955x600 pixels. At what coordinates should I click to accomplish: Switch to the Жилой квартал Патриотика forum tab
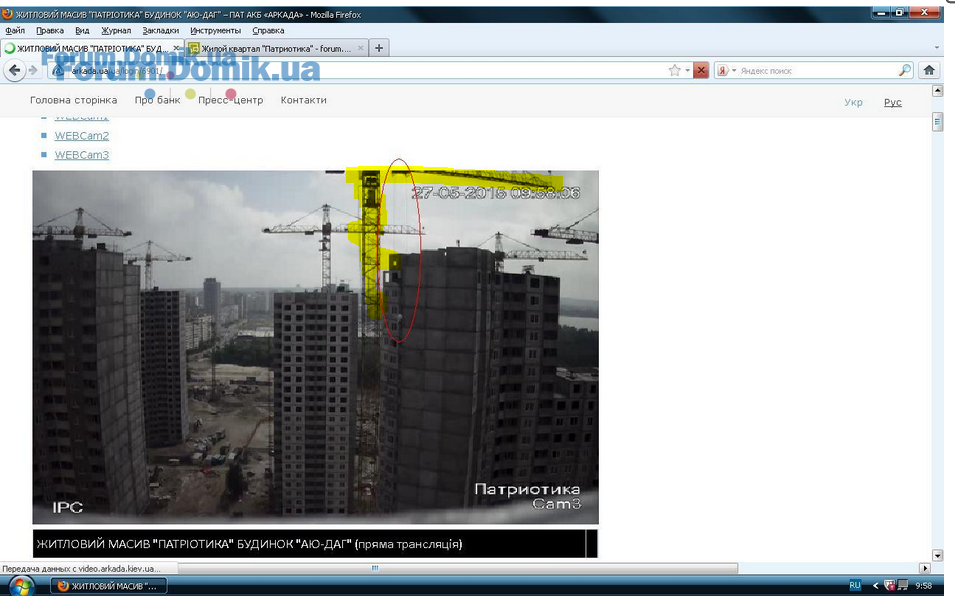click(x=277, y=48)
